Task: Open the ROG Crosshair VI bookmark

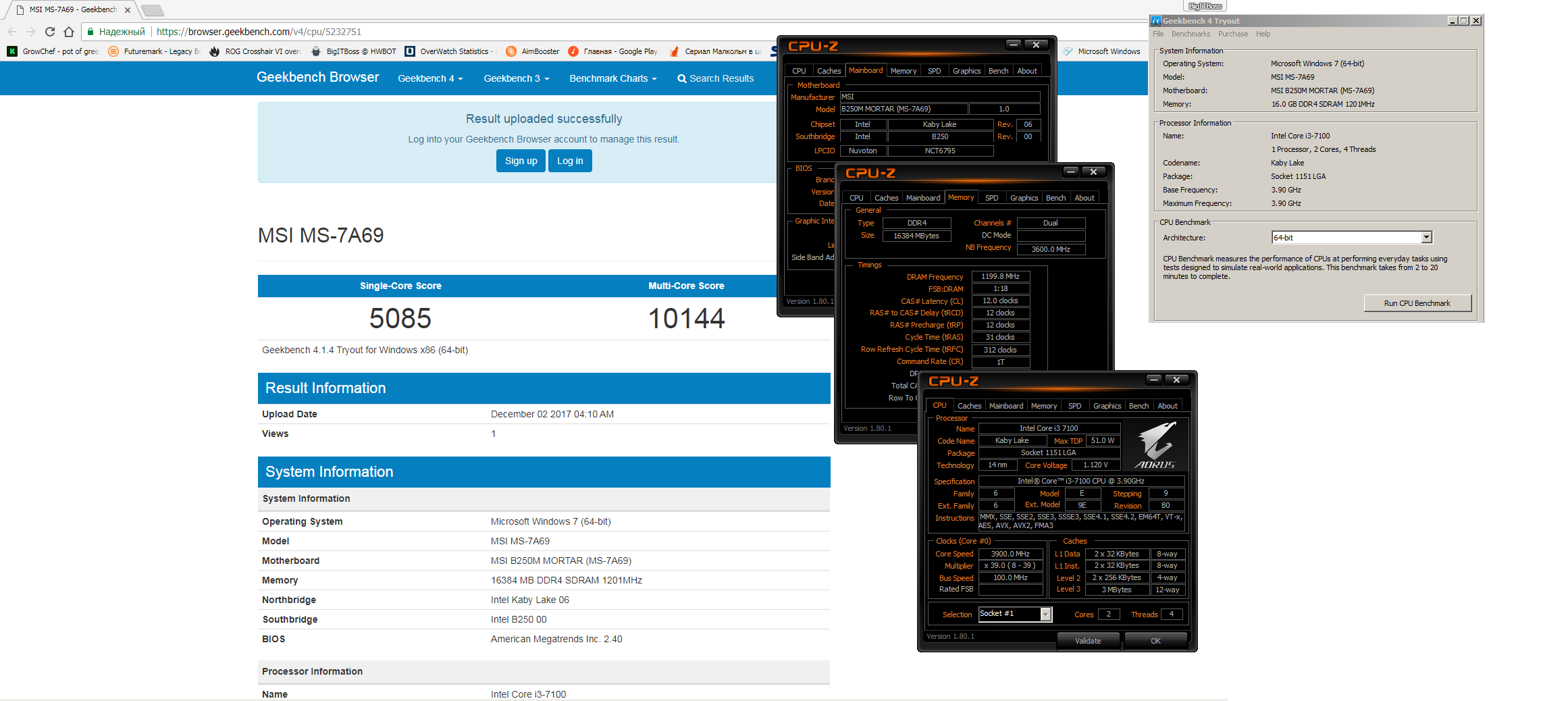Action: (255, 51)
